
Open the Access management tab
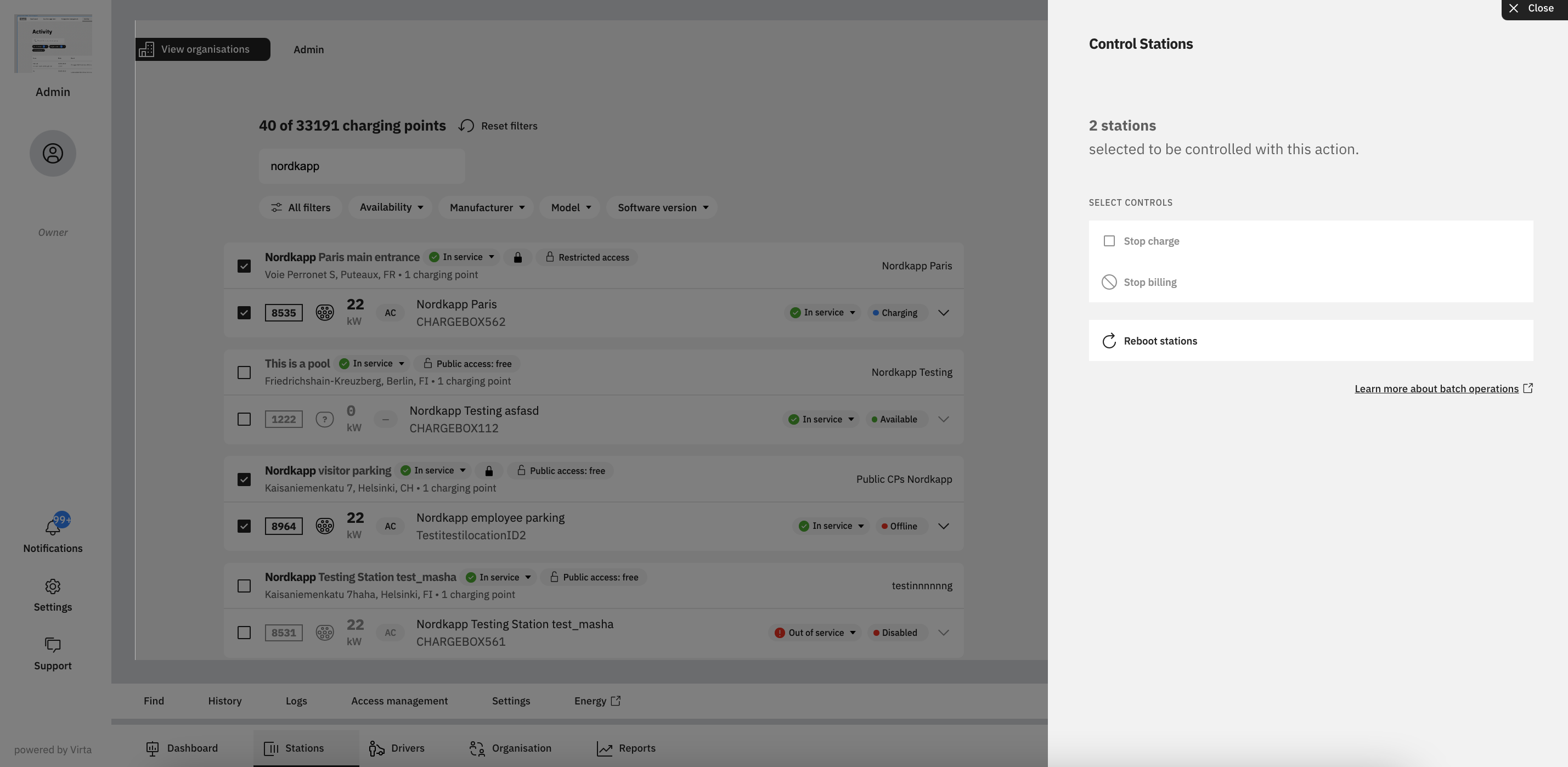tap(399, 701)
